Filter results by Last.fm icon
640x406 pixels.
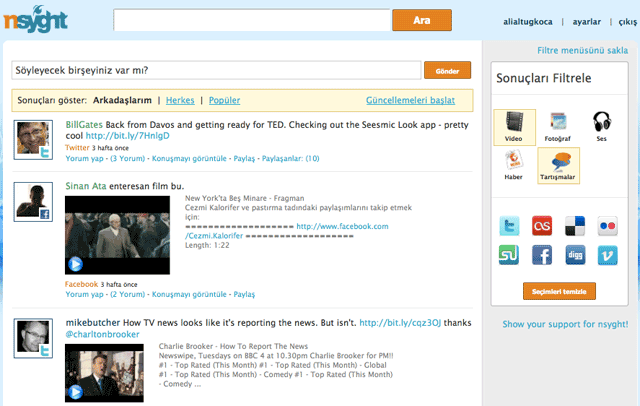pyautogui.click(x=542, y=226)
